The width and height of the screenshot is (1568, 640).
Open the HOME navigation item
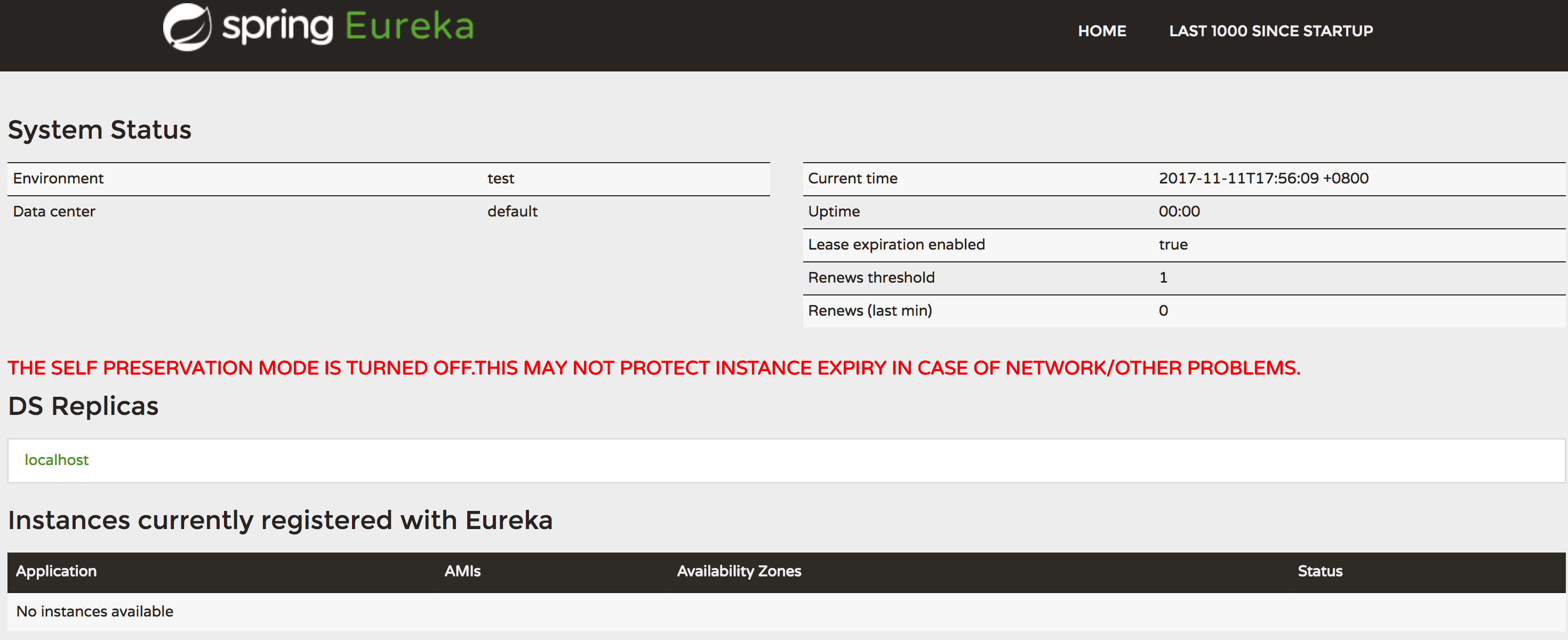[1102, 31]
